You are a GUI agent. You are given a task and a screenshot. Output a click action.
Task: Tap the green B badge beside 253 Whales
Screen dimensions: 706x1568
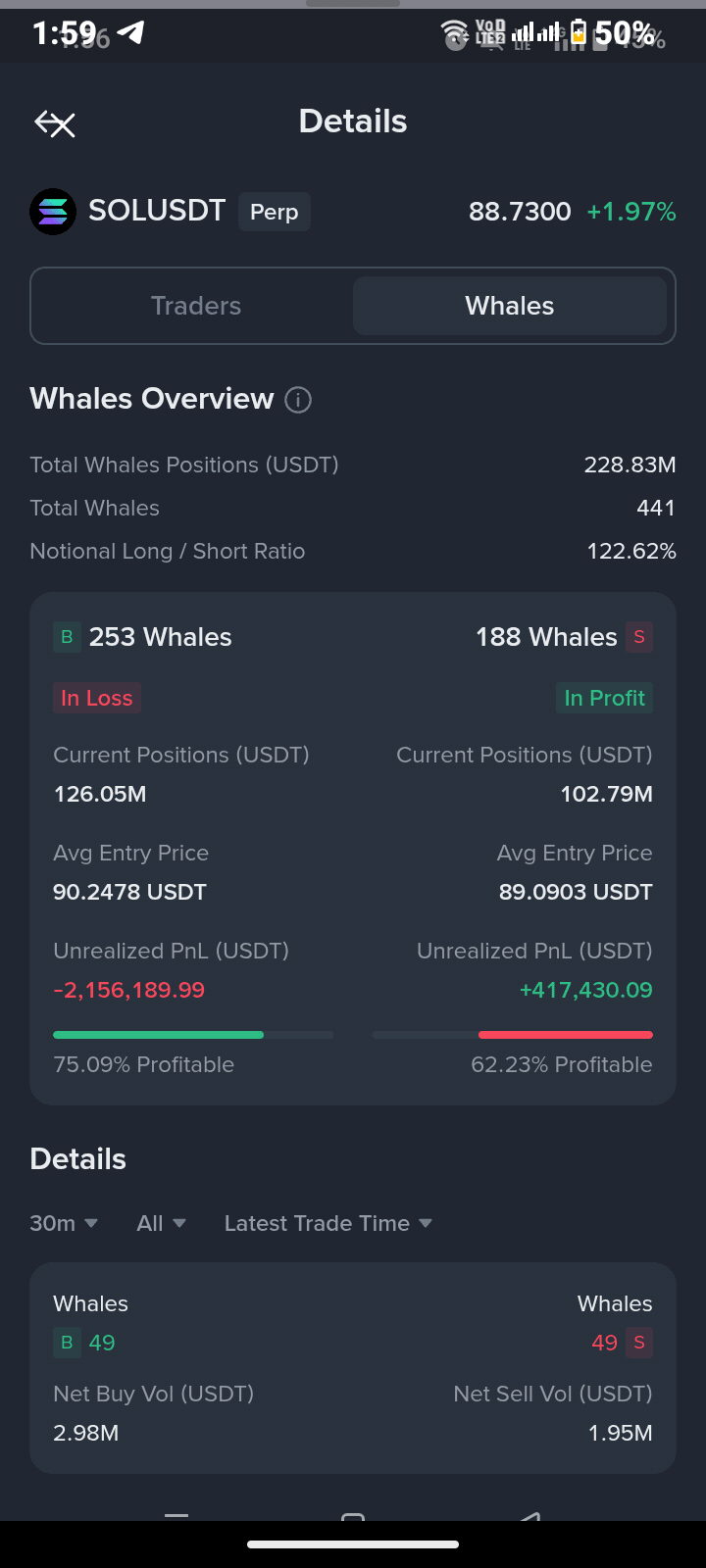pyautogui.click(x=67, y=637)
